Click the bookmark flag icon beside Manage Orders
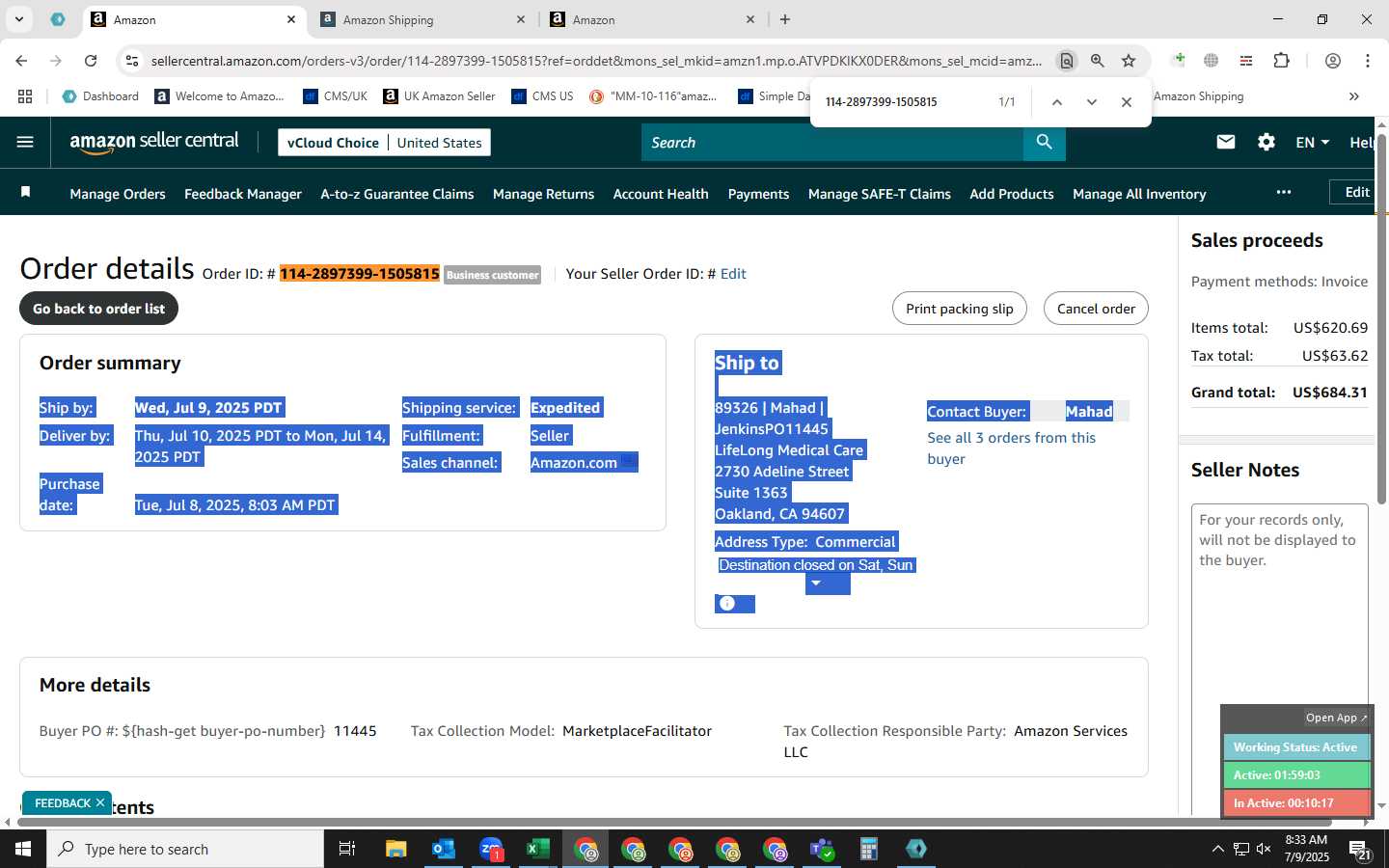 pyautogui.click(x=26, y=193)
